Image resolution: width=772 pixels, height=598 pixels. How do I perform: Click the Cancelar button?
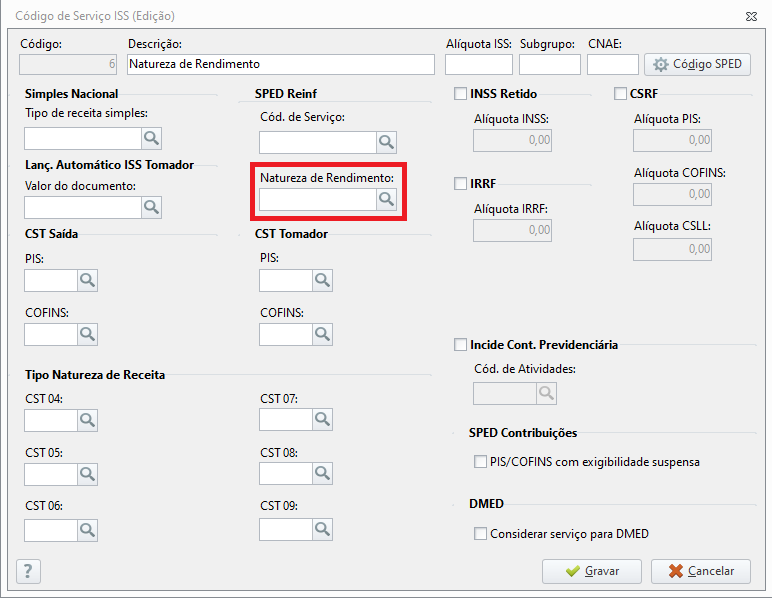click(x=701, y=571)
